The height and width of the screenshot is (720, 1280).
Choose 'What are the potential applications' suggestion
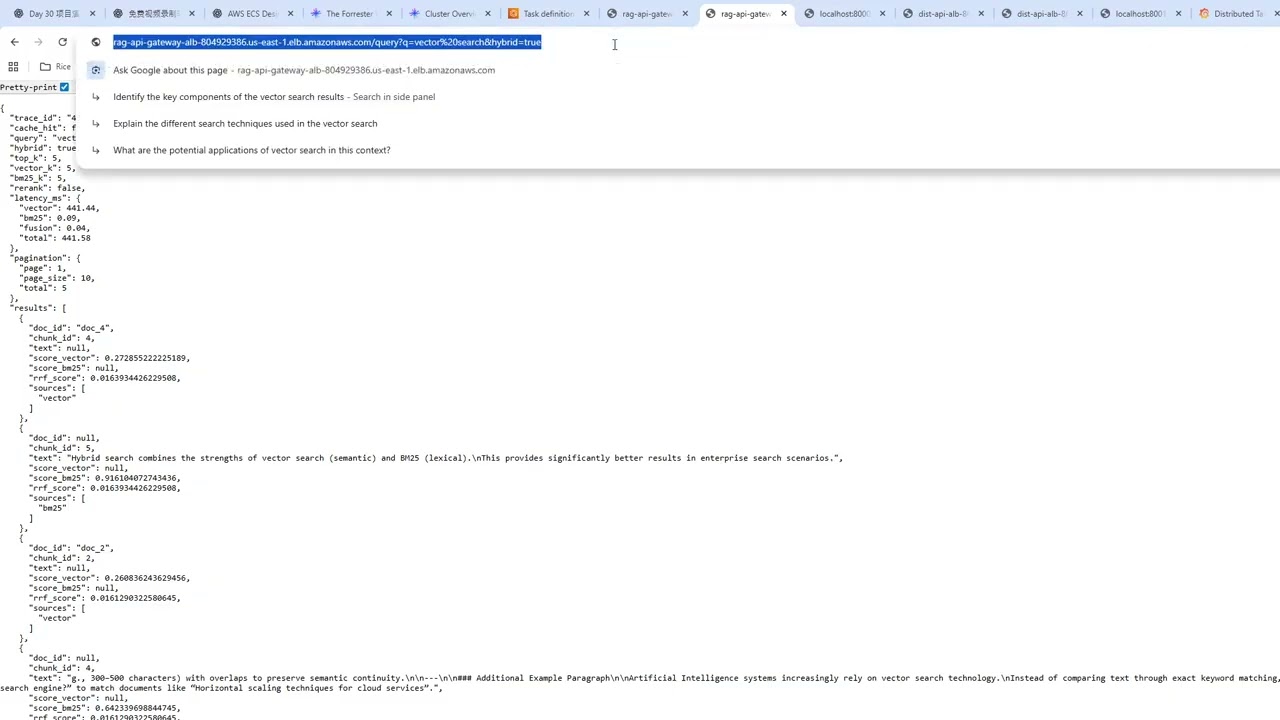678,150
